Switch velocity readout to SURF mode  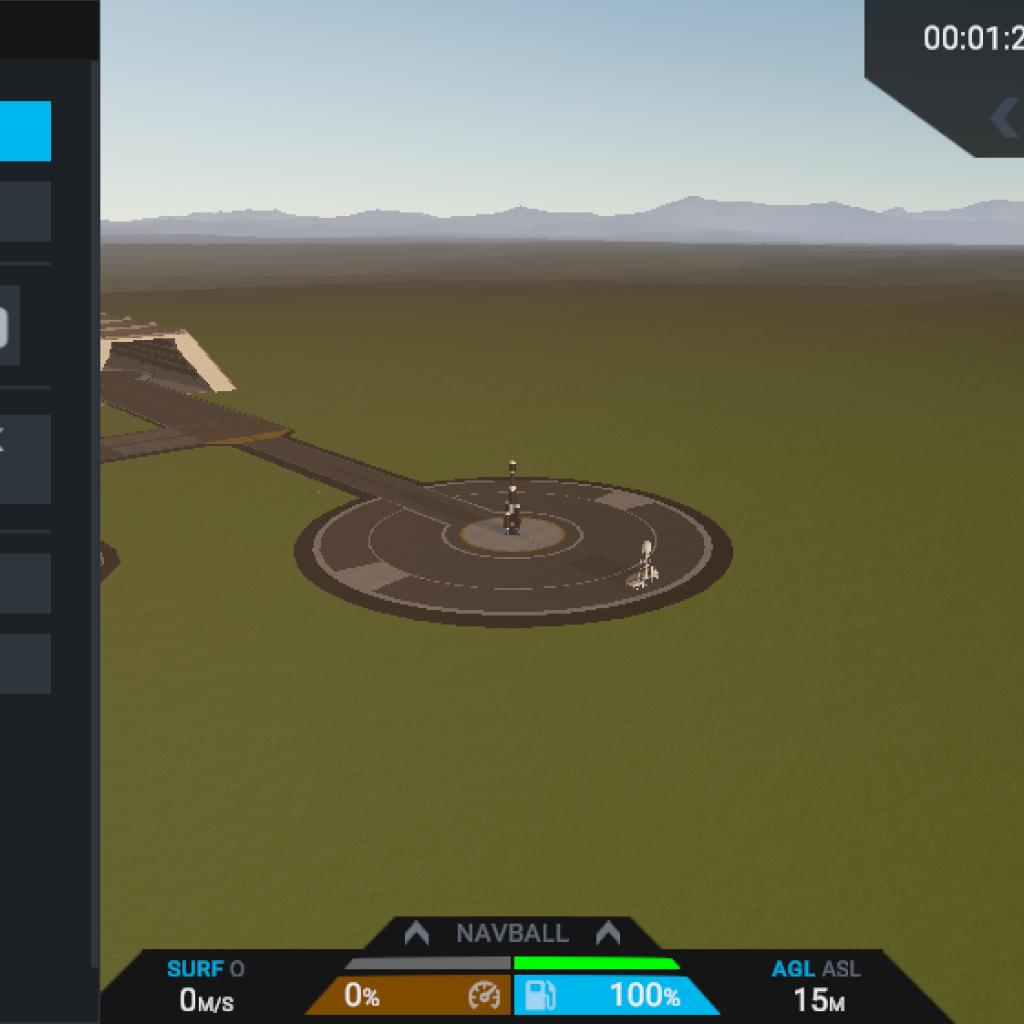195,968
